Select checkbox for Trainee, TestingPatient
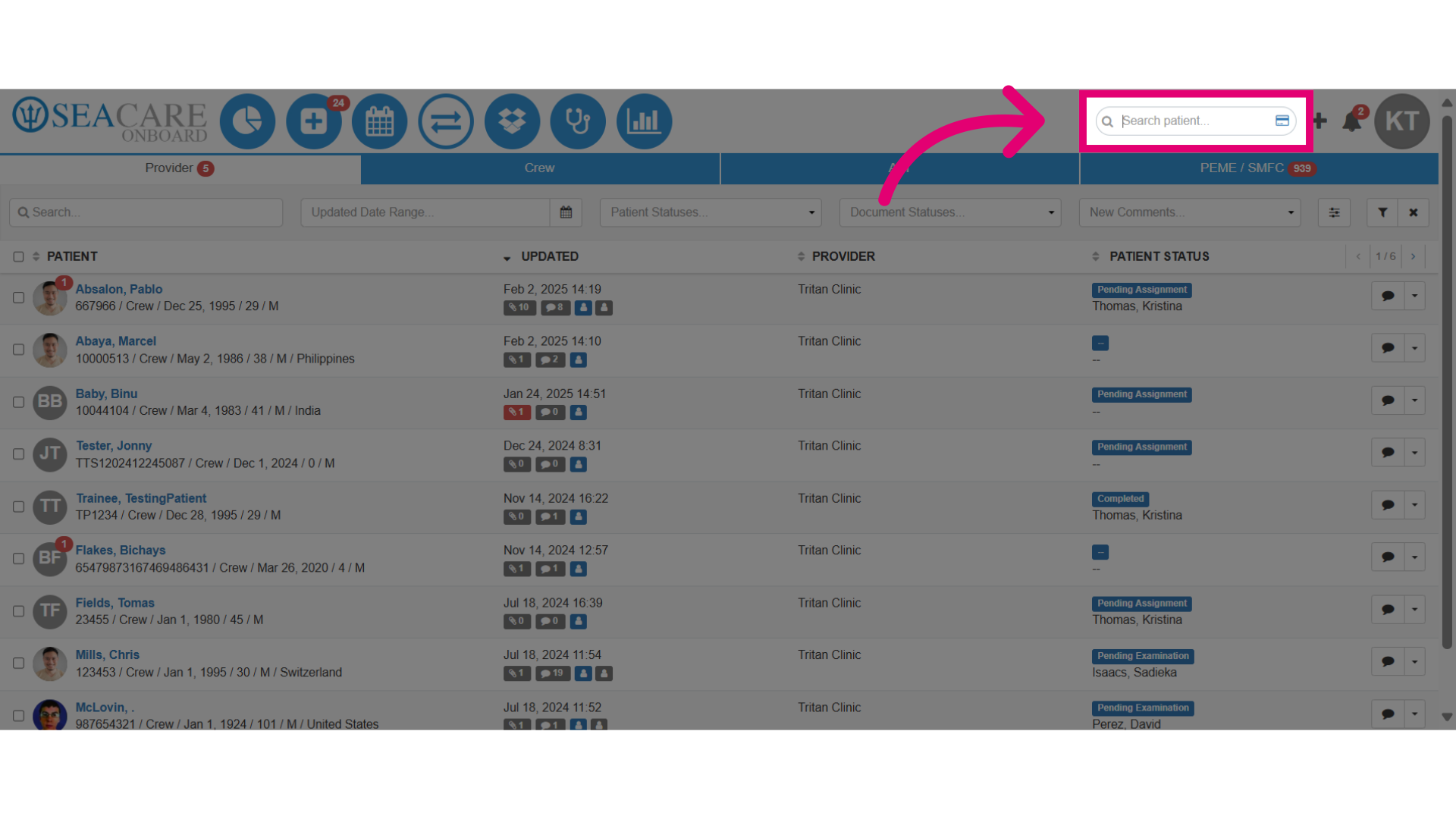This screenshot has width=1456, height=819. click(x=18, y=507)
